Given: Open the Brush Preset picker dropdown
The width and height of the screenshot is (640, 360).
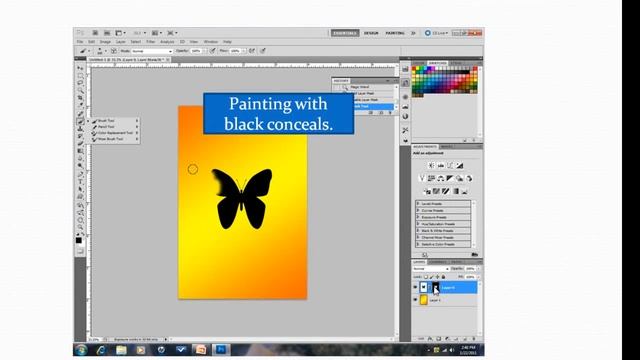Looking at the screenshot, I should coord(101,51).
